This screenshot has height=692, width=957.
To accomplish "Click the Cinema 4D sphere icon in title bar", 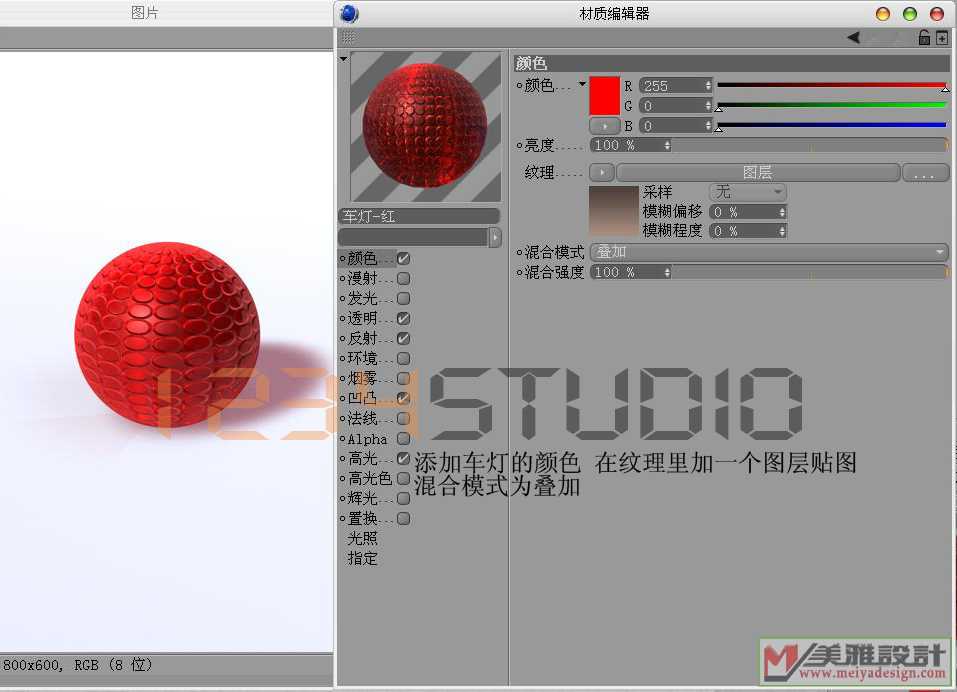I will click(349, 13).
